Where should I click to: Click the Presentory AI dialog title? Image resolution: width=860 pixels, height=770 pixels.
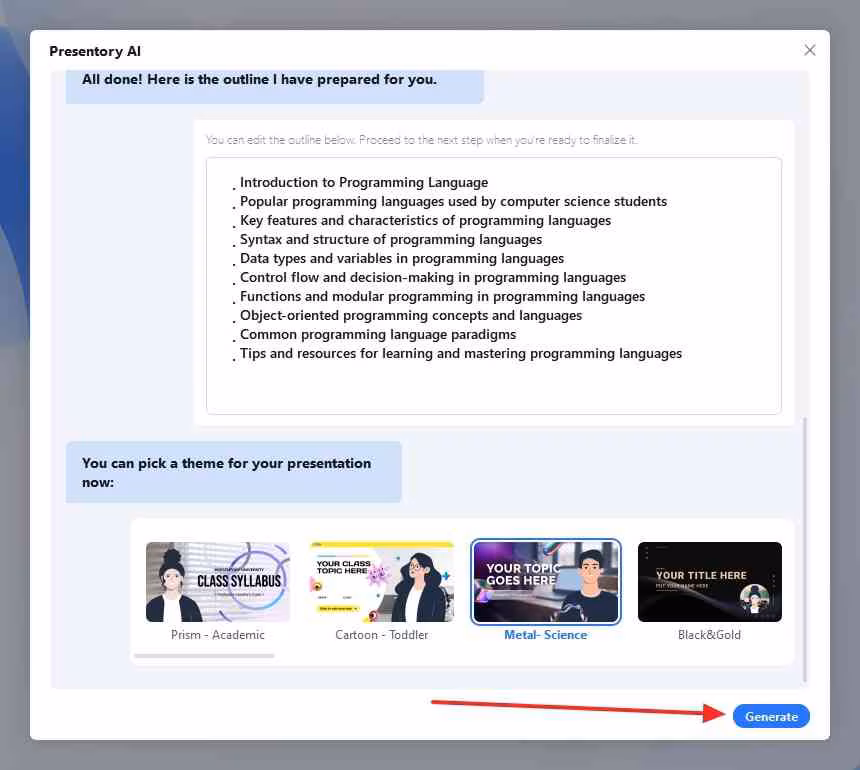click(x=95, y=51)
